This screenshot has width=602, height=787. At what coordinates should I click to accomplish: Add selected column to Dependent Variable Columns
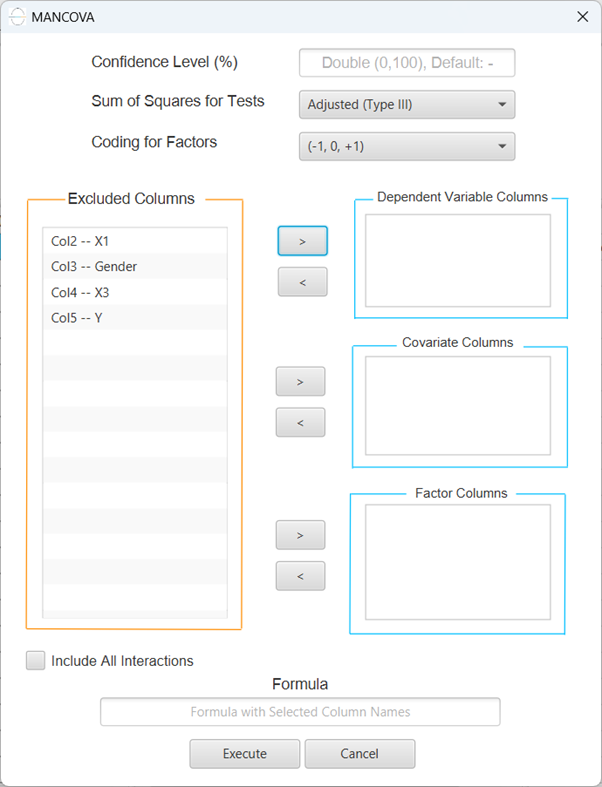click(302, 241)
